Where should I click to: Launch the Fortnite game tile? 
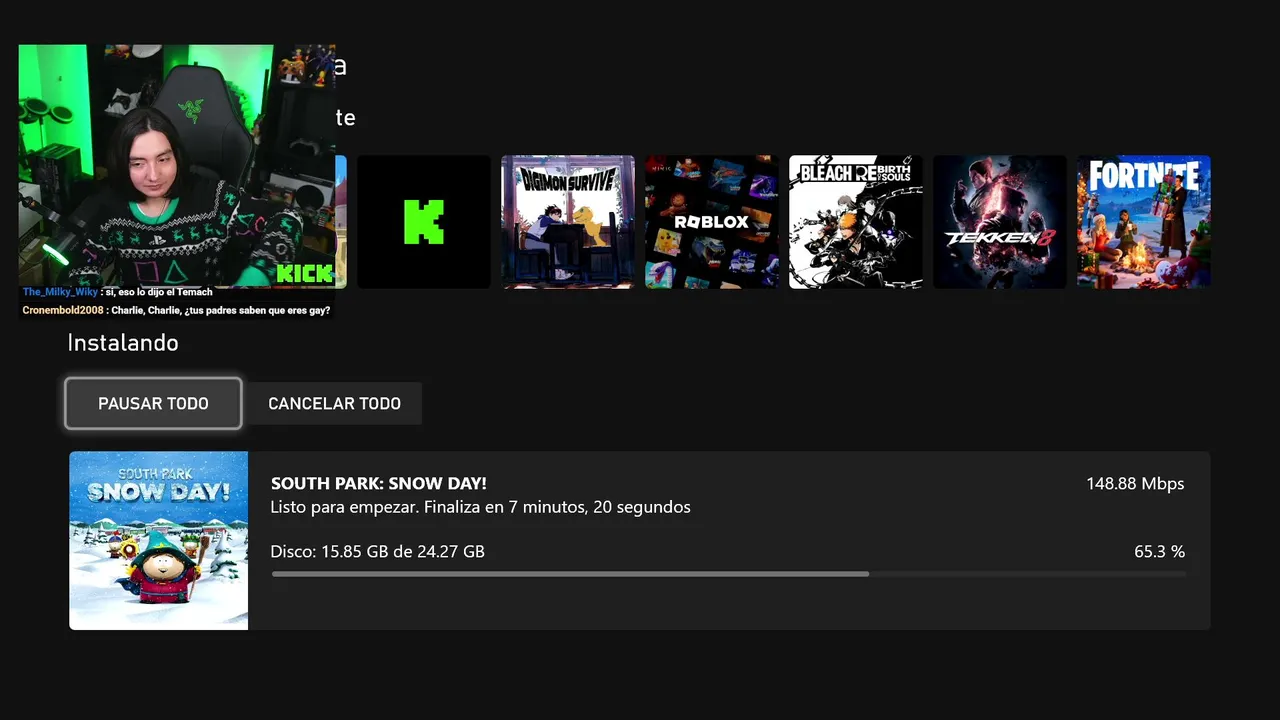[x=1144, y=222]
